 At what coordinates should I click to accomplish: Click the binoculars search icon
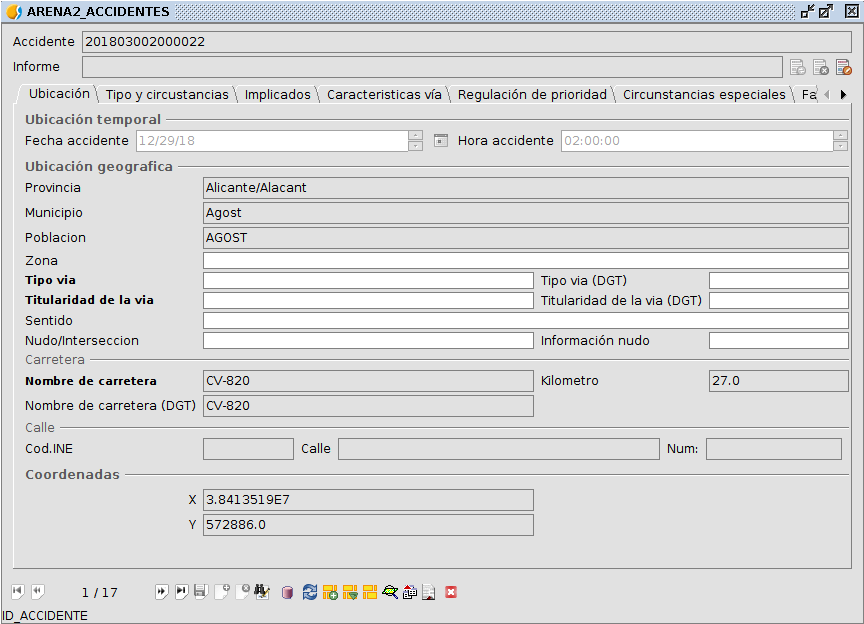click(x=262, y=592)
